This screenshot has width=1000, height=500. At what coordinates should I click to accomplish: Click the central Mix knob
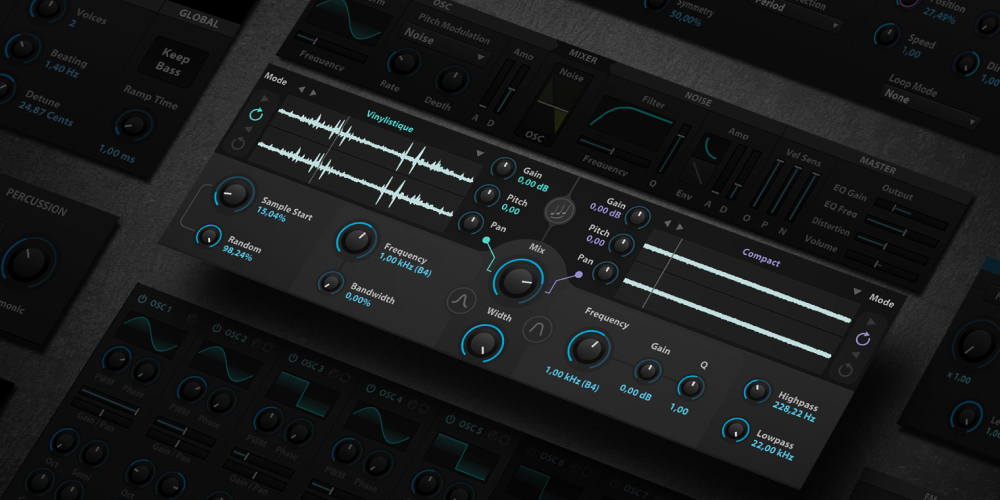517,280
